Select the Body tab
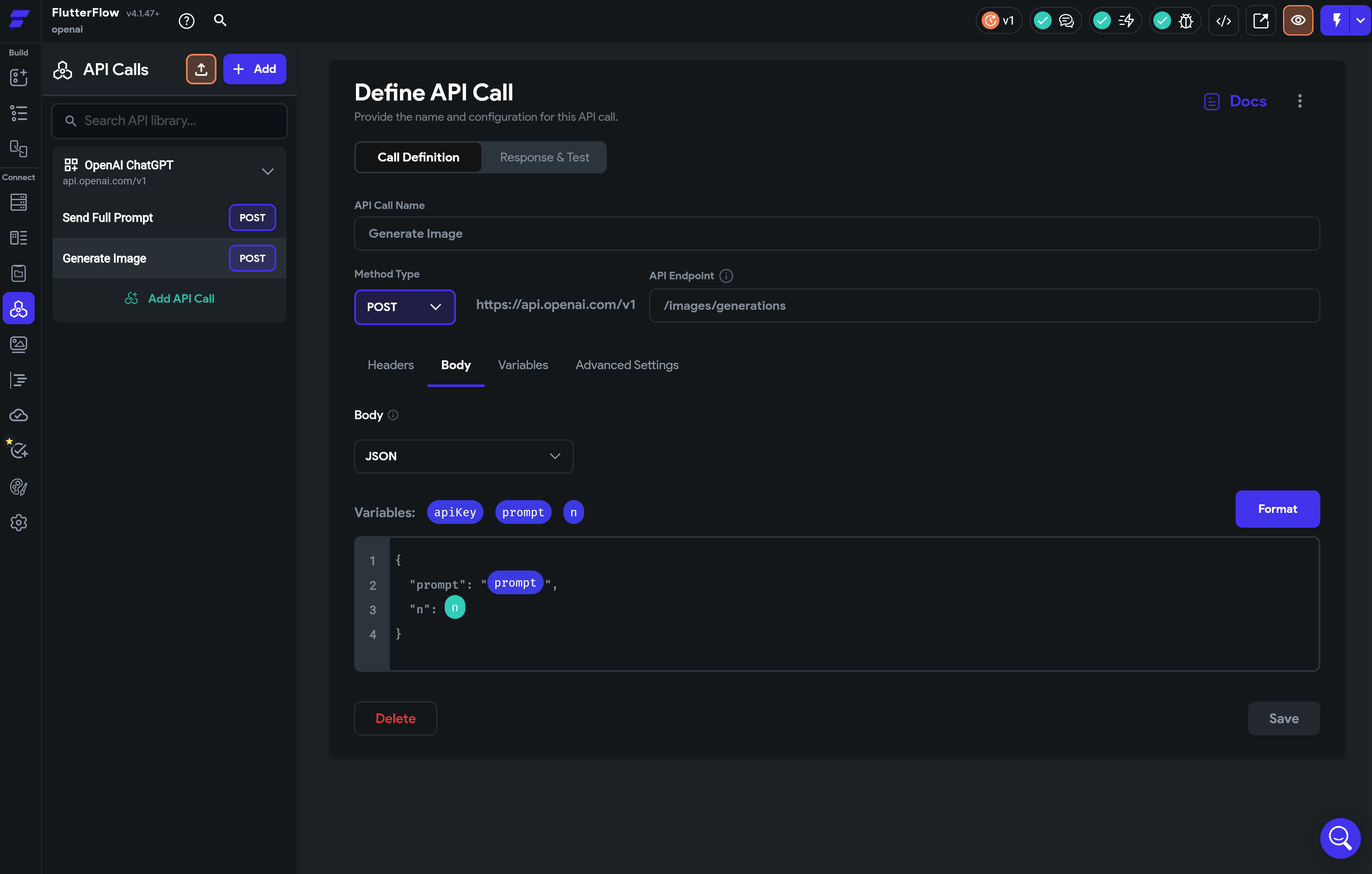This screenshot has height=874, width=1372. [x=456, y=365]
